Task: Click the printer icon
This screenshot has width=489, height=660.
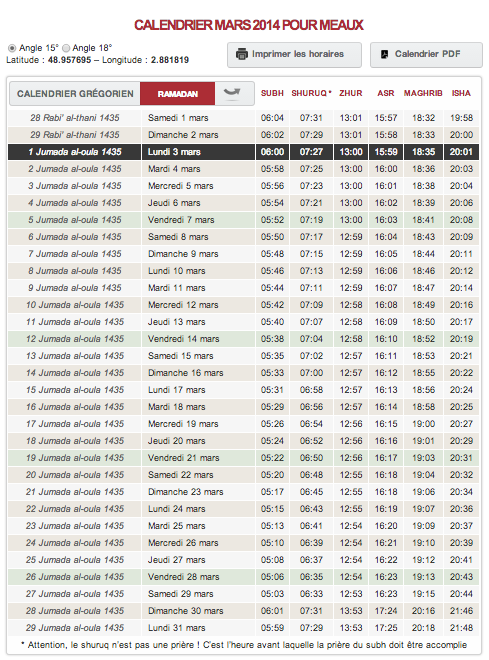Action: point(242,54)
